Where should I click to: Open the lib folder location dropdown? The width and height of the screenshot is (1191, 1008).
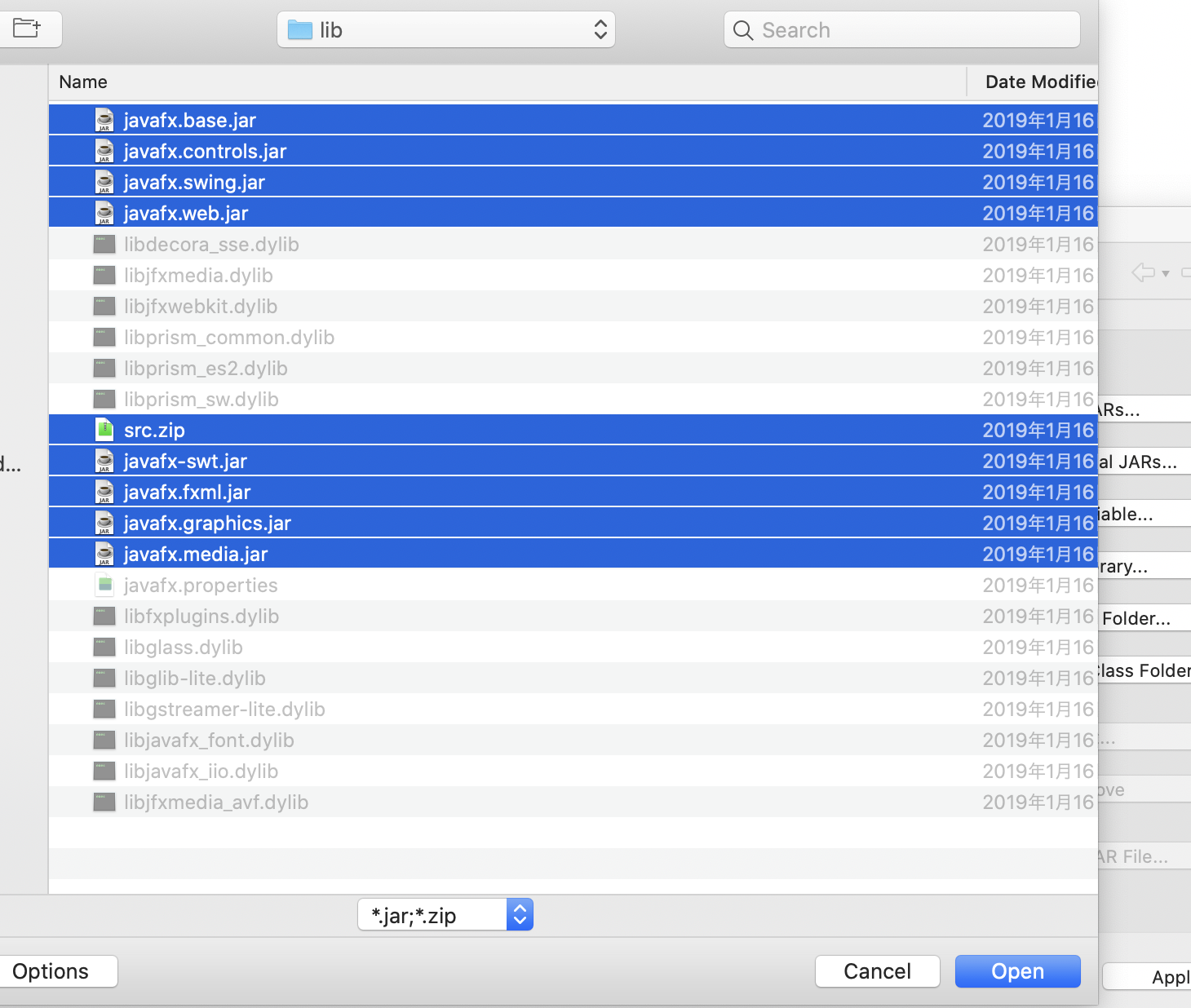pyautogui.click(x=445, y=29)
